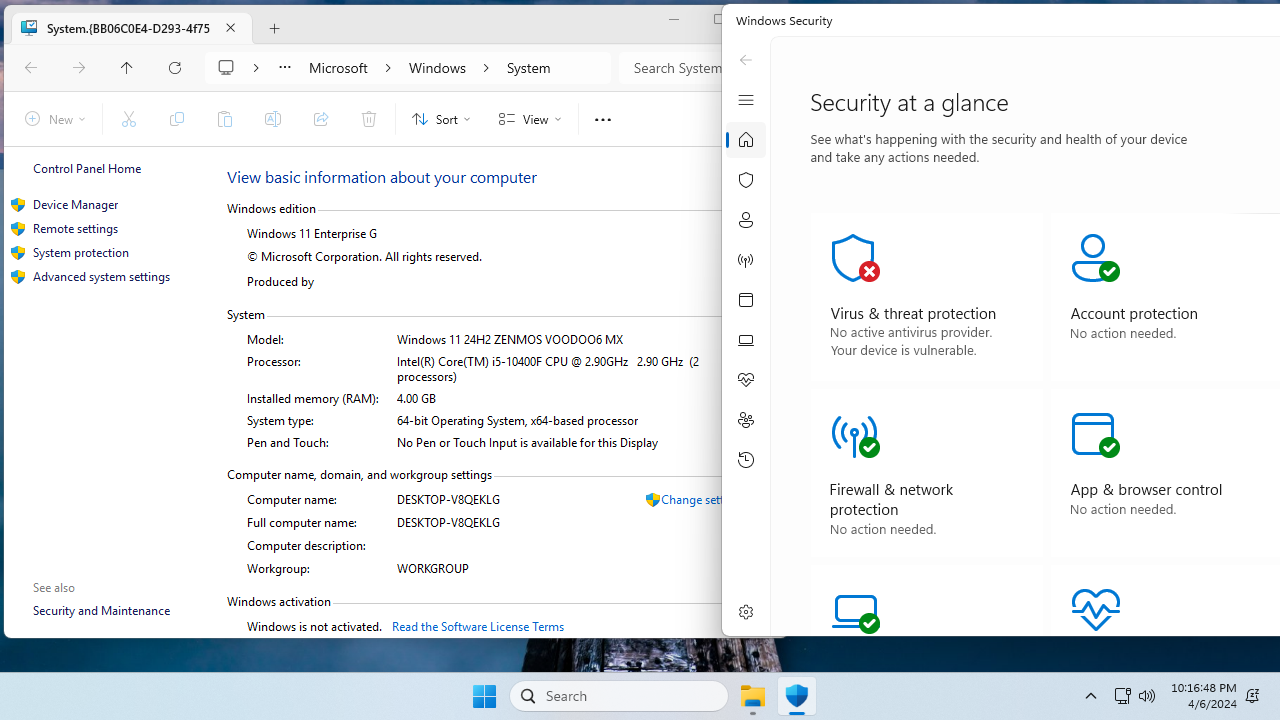The height and width of the screenshot is (720, 1280).
Task: Open the New dropdown in Explorer
Action: click(55, 119)
